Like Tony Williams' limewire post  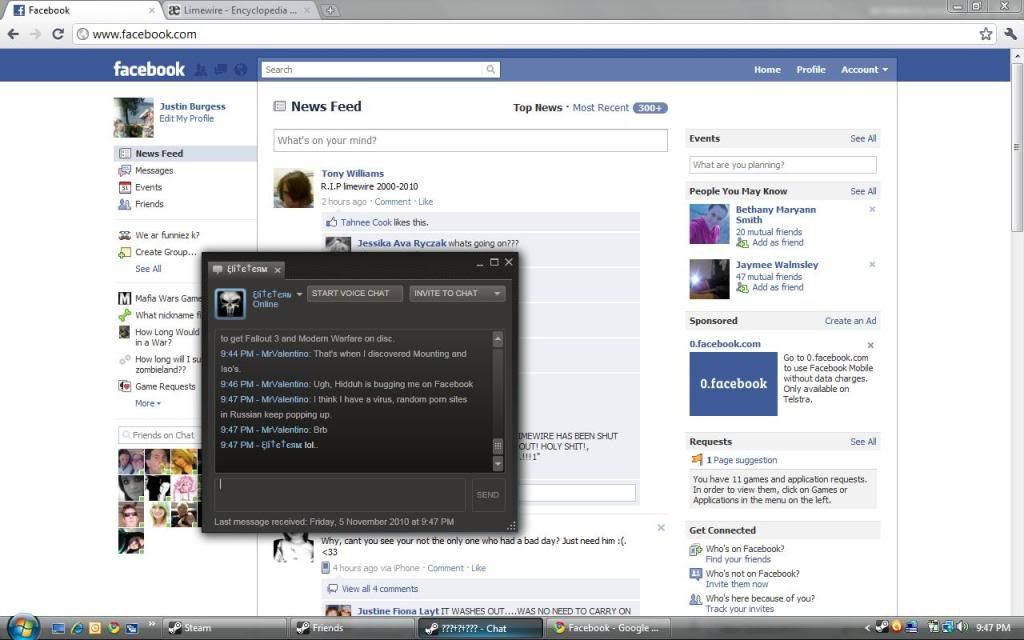tap(426, 202)
